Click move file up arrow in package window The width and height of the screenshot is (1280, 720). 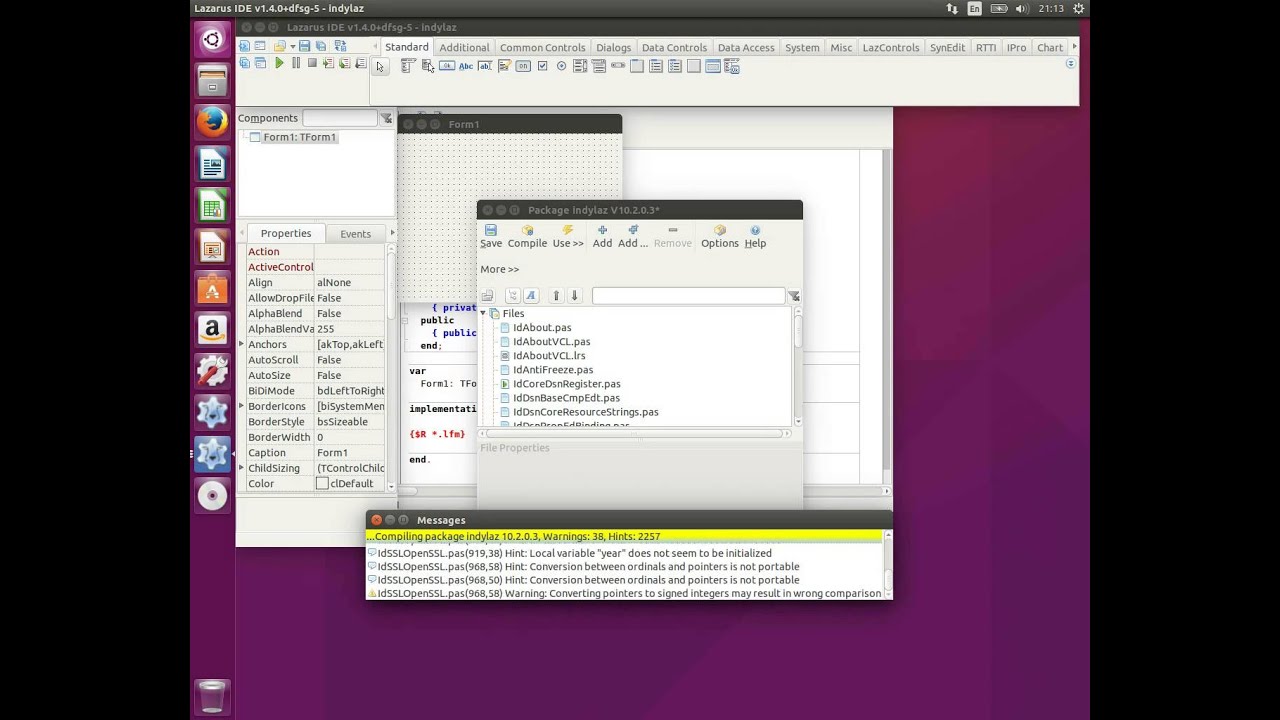[x=557, y=296]
